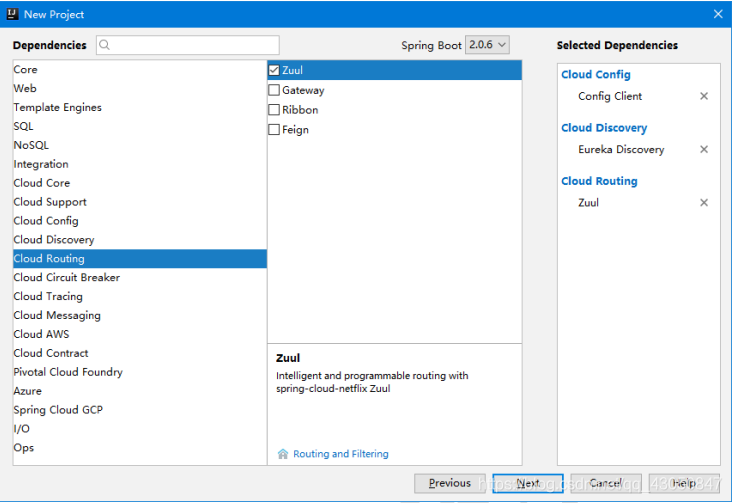Tick the Ribbon dependency checkbox
This screenshot has height=503, width=732.
click(274, 110)
